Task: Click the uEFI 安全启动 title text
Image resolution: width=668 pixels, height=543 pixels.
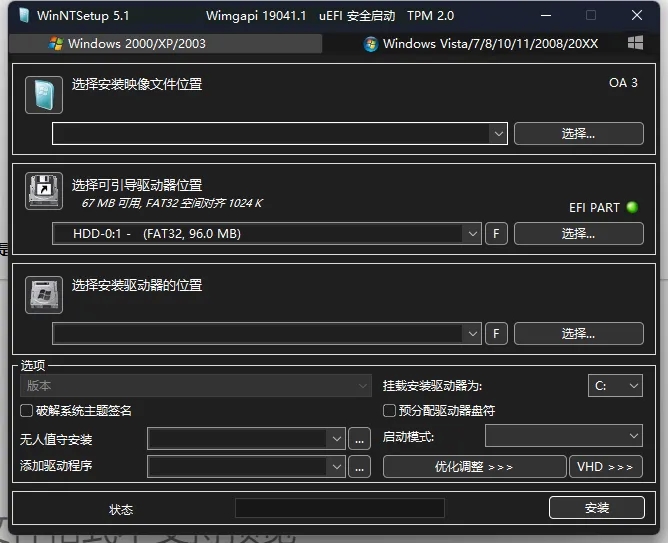Action: pyautogui.click(x=357, y=16)
